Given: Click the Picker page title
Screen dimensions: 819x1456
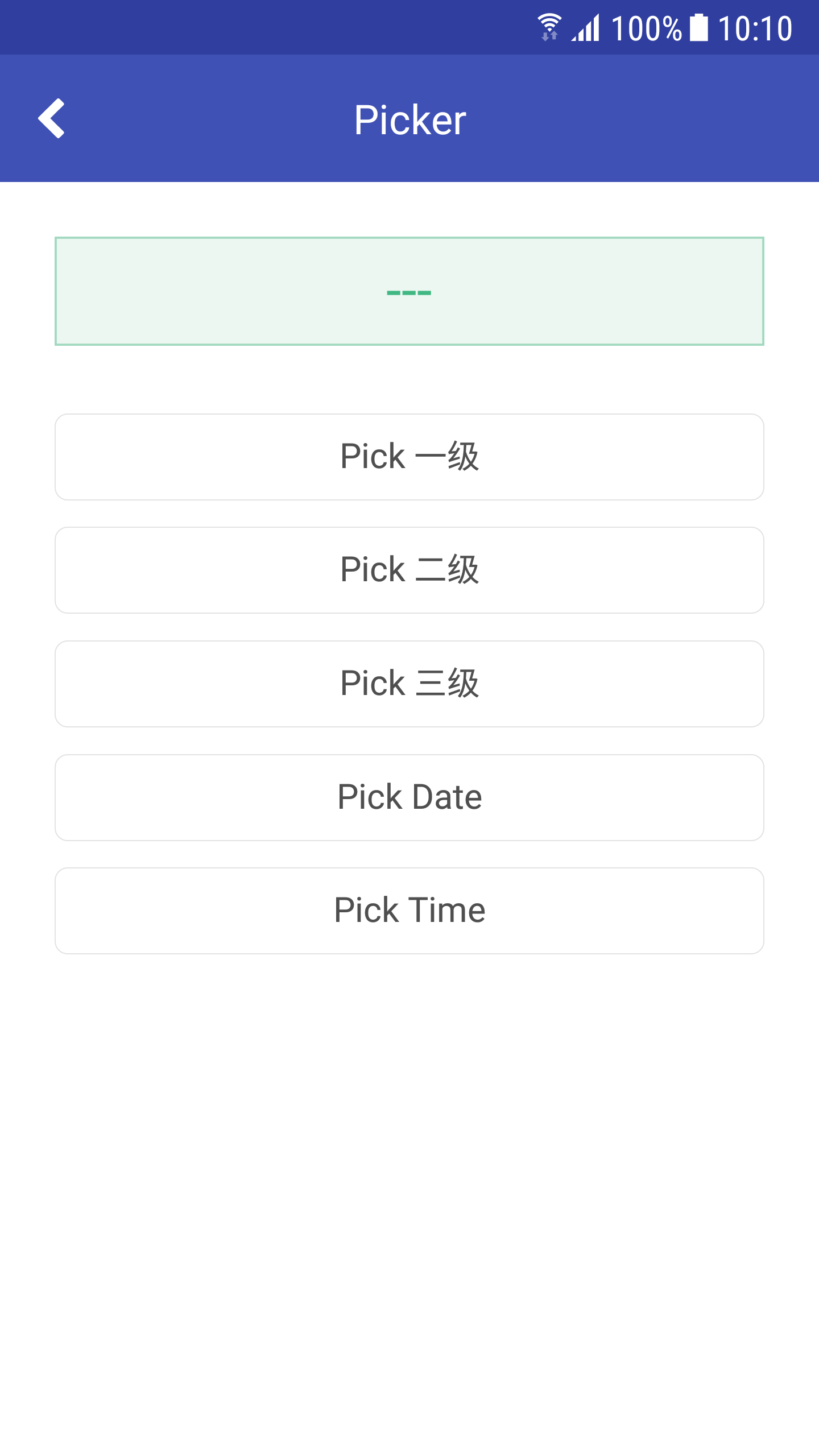Looking at the screenshot, I should coord(409,119).
